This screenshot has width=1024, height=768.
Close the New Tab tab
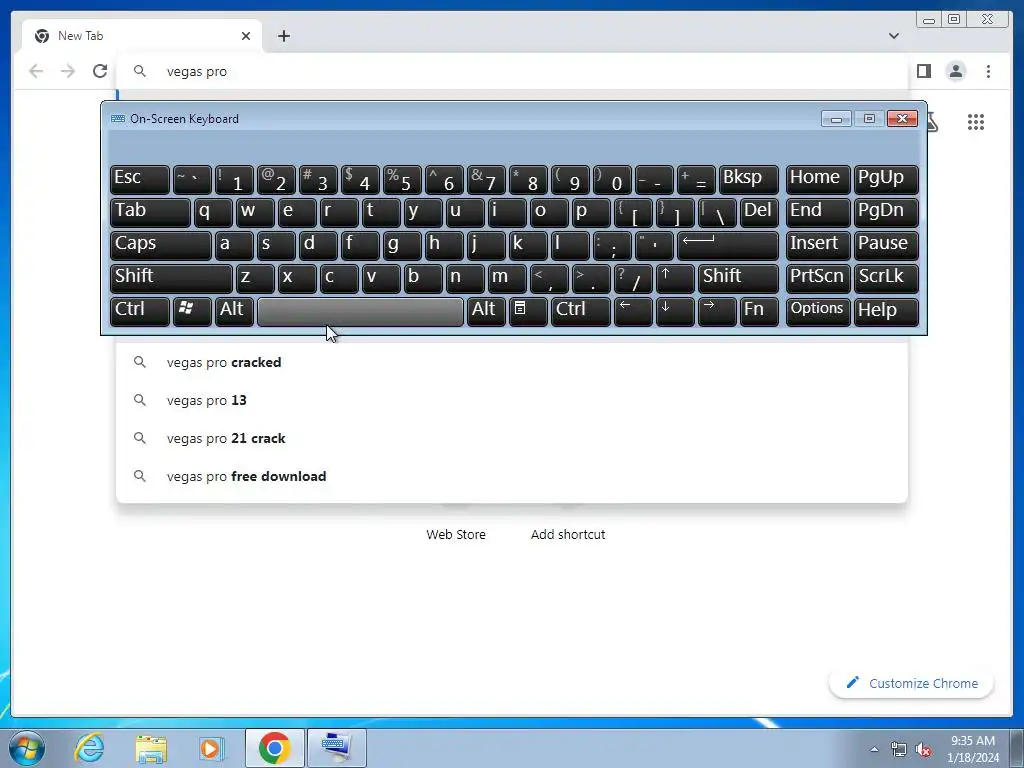pos(246,36)
